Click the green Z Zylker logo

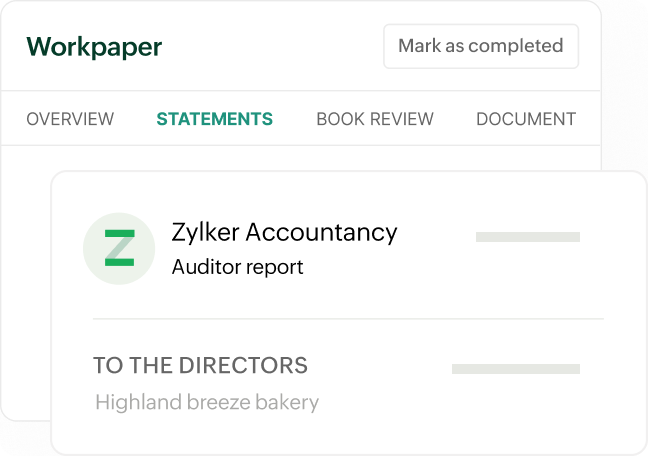tap(119, 248)
